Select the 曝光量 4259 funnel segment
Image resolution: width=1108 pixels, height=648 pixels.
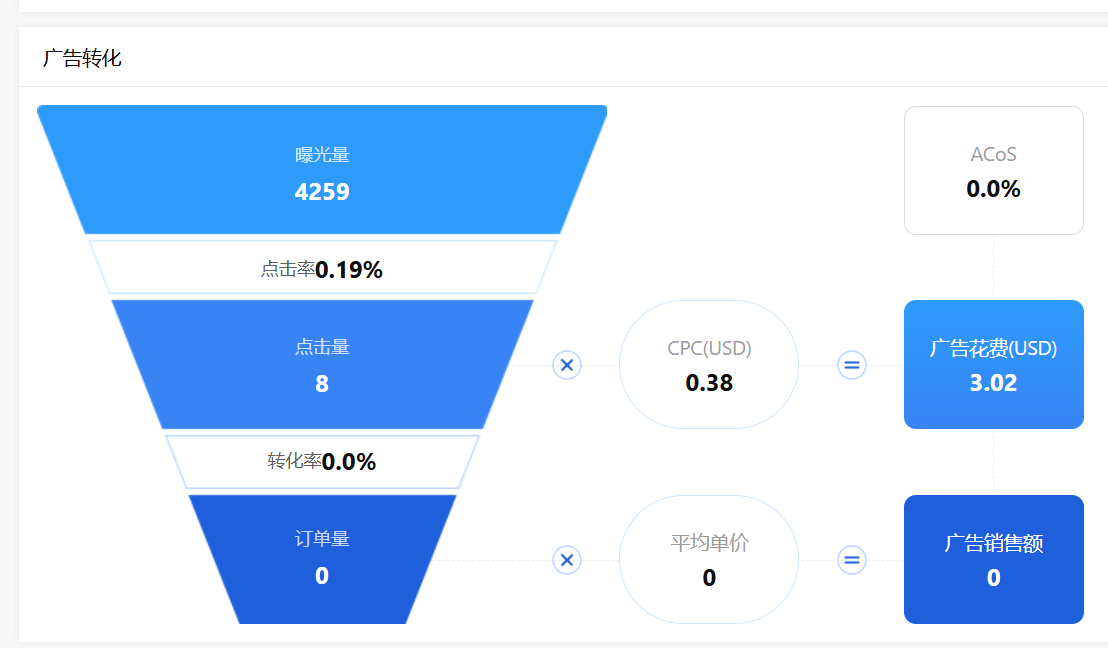pos(322,170)
